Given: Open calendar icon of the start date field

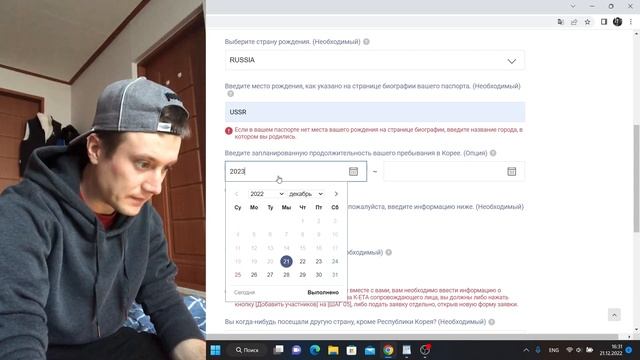Looking at the screenshot, I should pyautogui.click(x=353, y=171).
